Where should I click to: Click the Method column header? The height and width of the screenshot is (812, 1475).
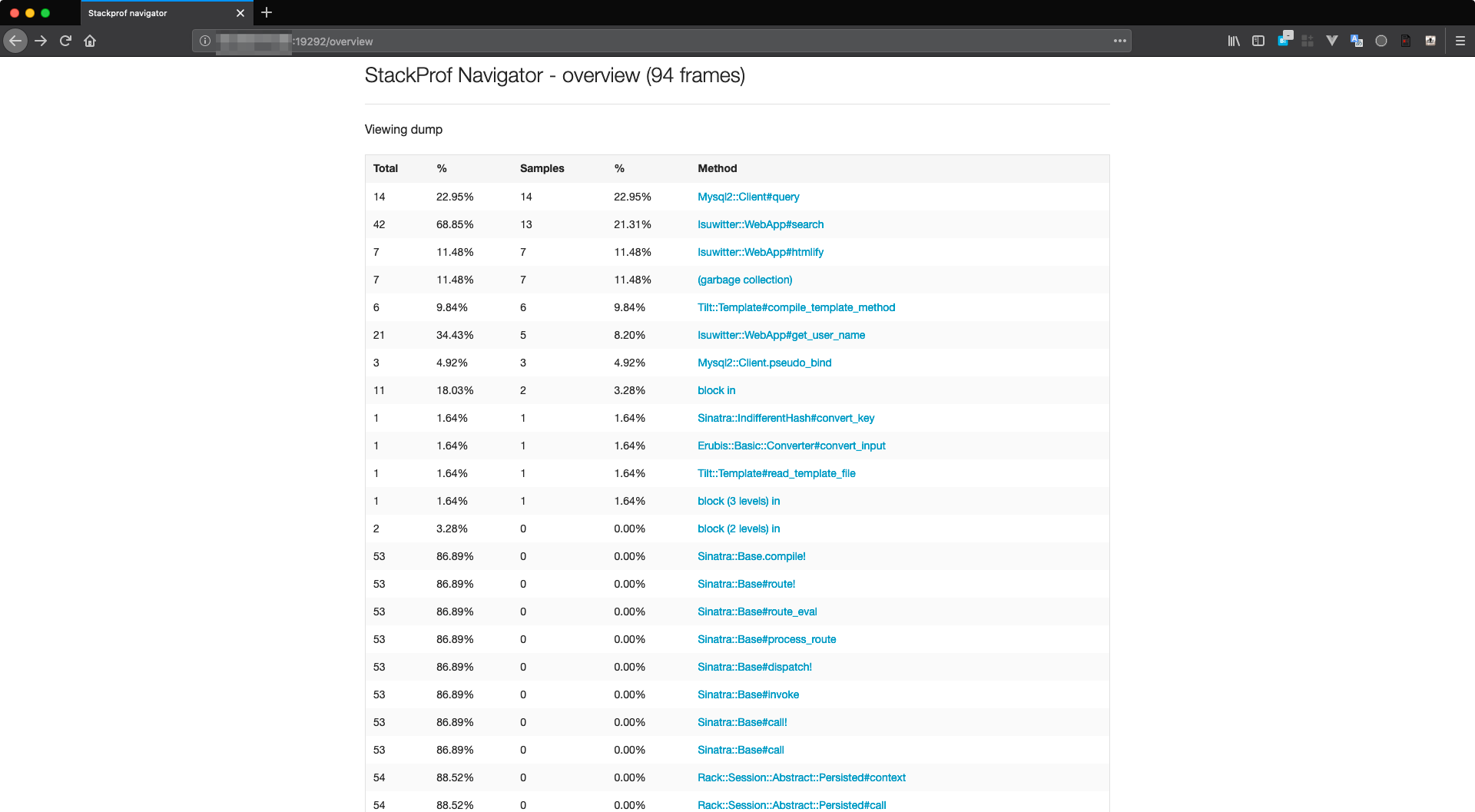(x=718, y=168)
